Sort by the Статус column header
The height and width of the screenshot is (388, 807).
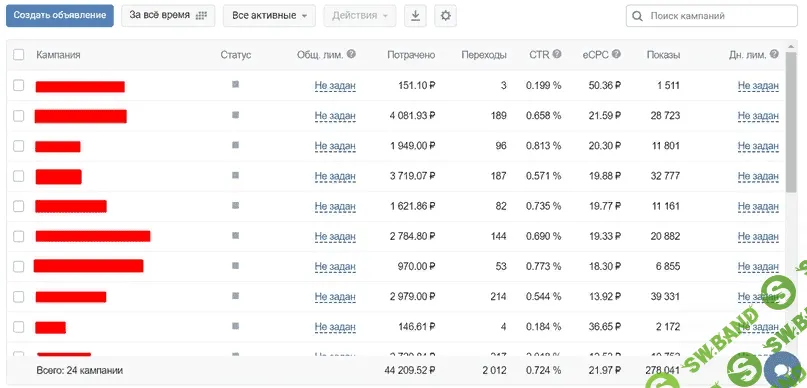tap(236, 55)
